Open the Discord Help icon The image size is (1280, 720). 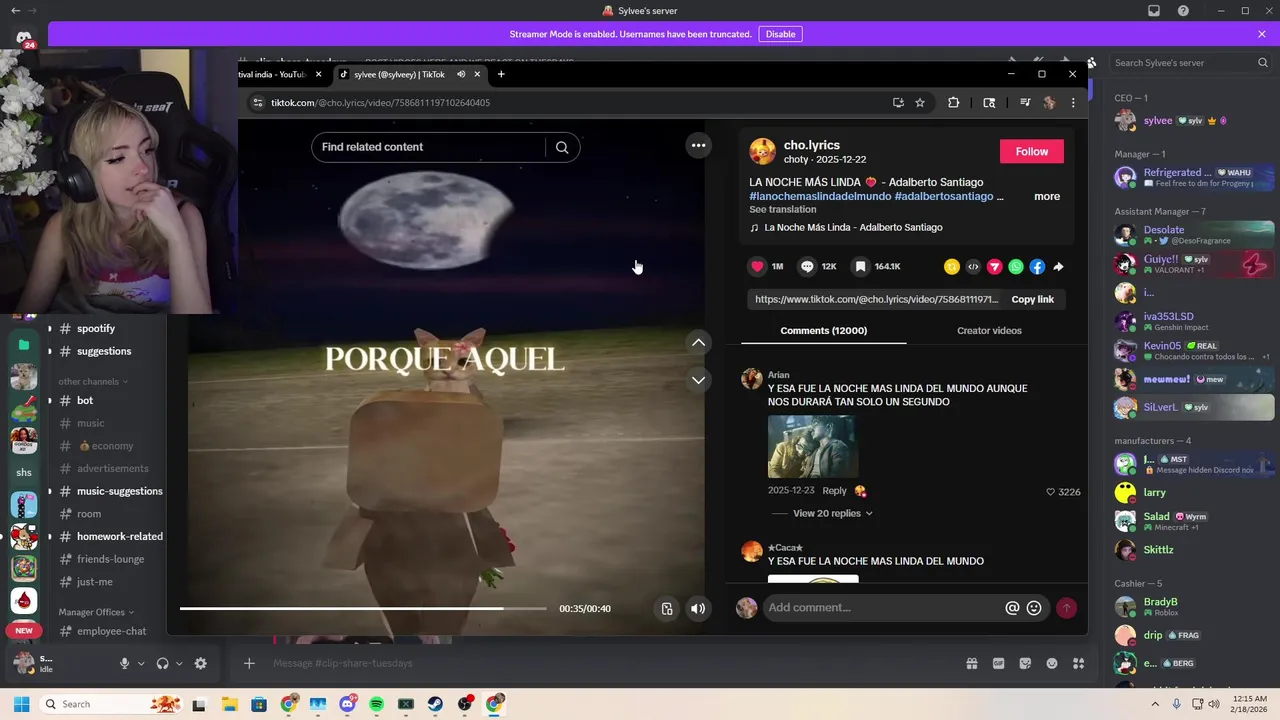coord(1183,11)
